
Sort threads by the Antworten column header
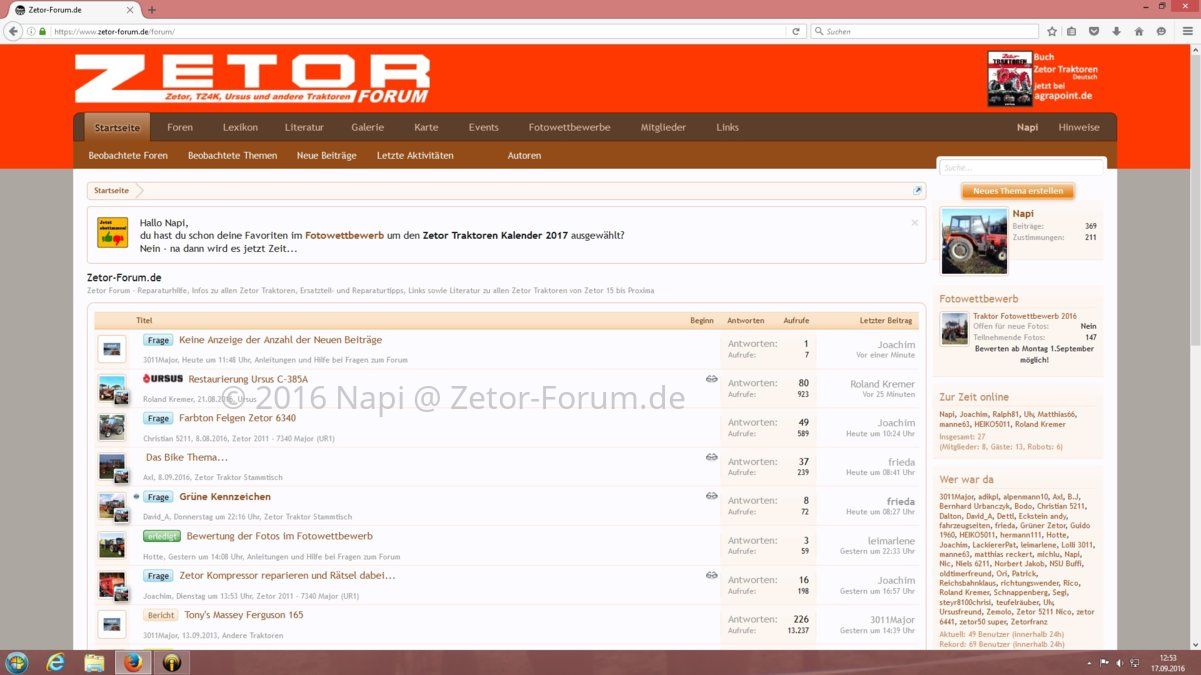[745, 320]
